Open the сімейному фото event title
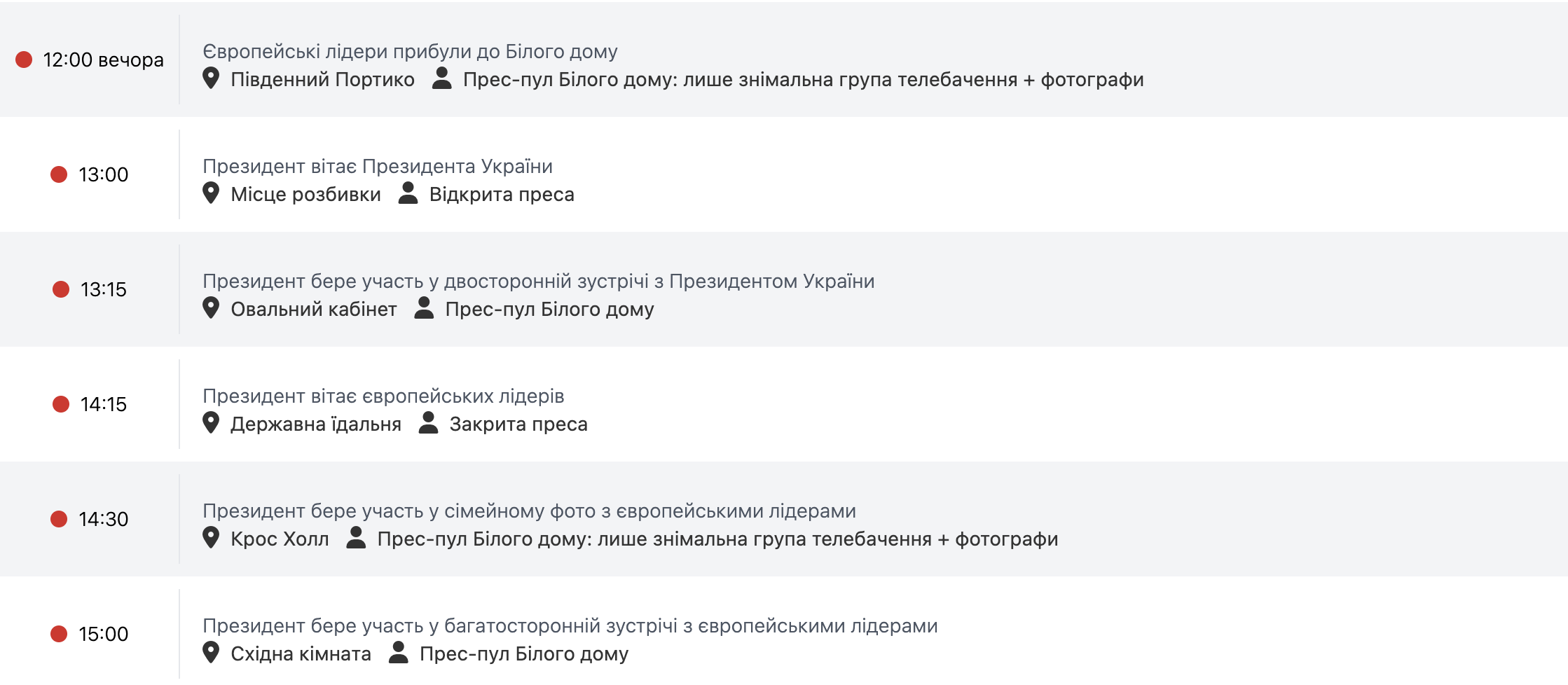 pyautogui.click(x=529, y=511)
